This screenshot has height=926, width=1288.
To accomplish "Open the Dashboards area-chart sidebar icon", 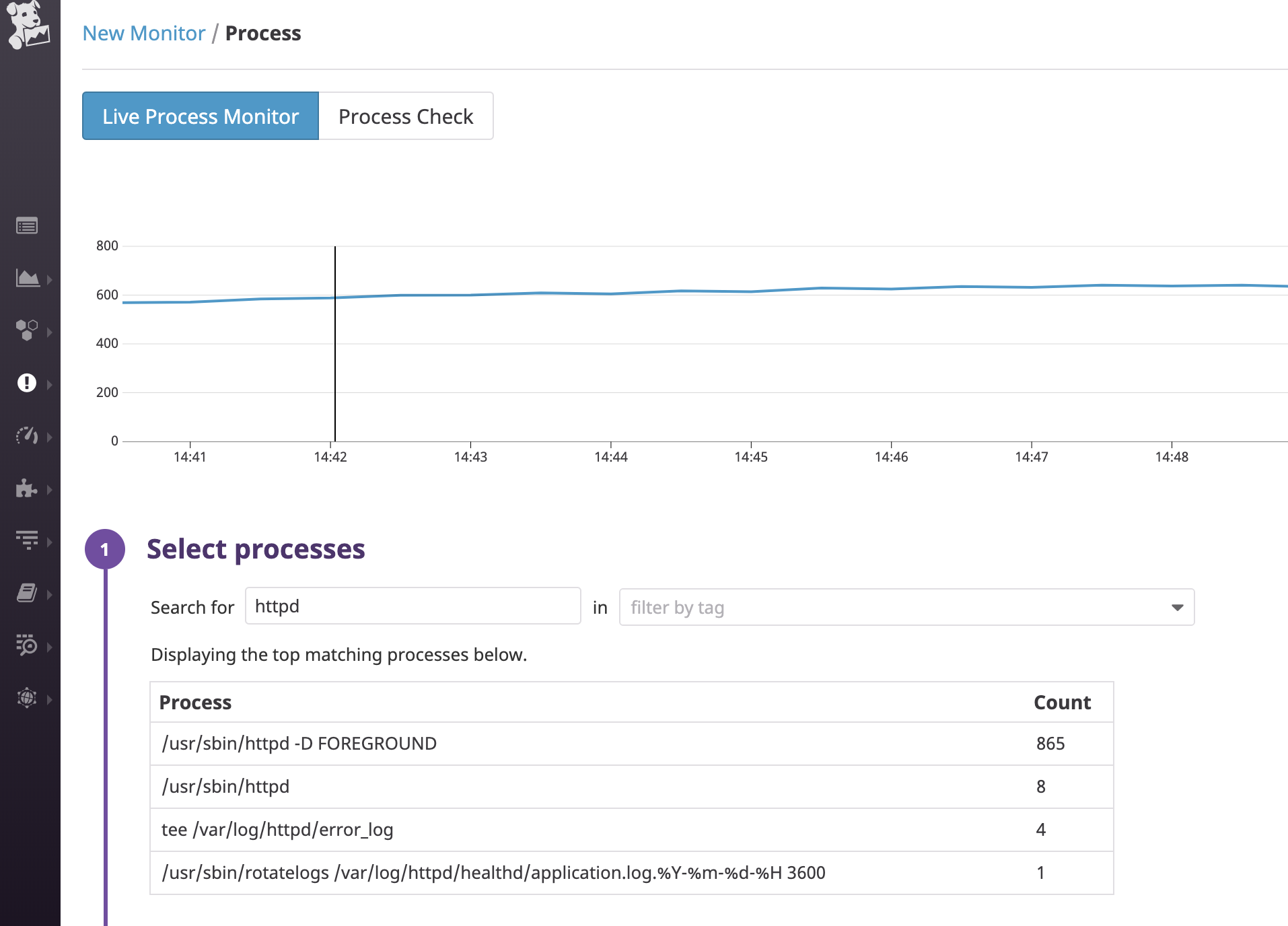I will pos(27,278).
